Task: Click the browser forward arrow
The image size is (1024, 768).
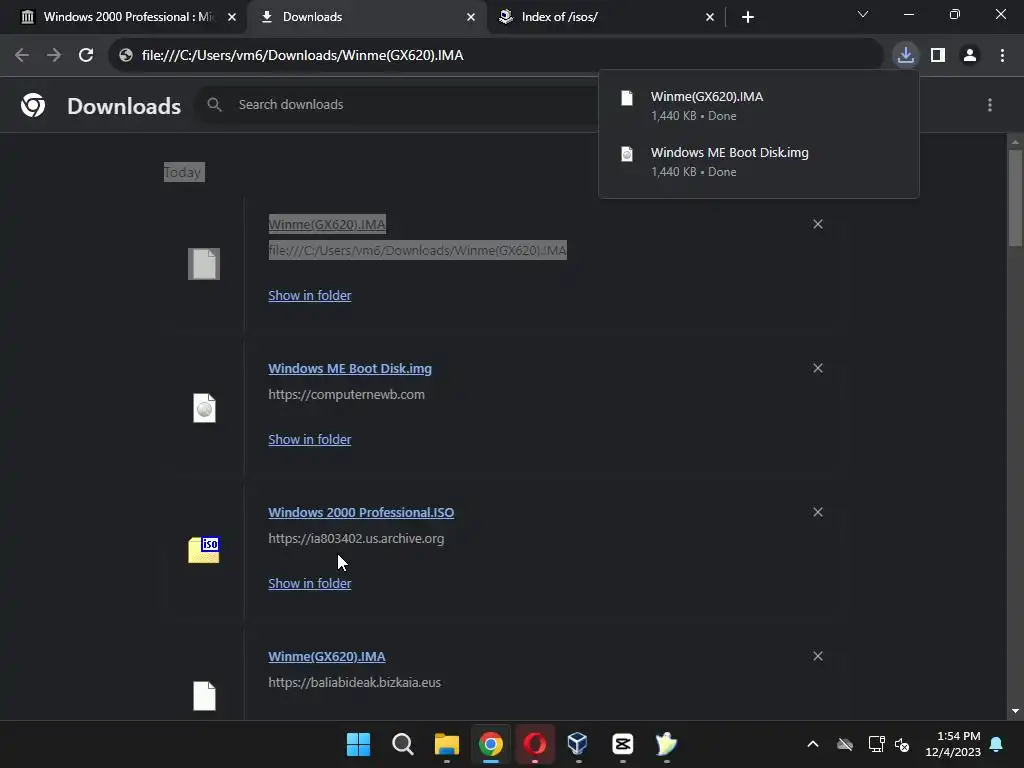Action: tap(54, 56)
